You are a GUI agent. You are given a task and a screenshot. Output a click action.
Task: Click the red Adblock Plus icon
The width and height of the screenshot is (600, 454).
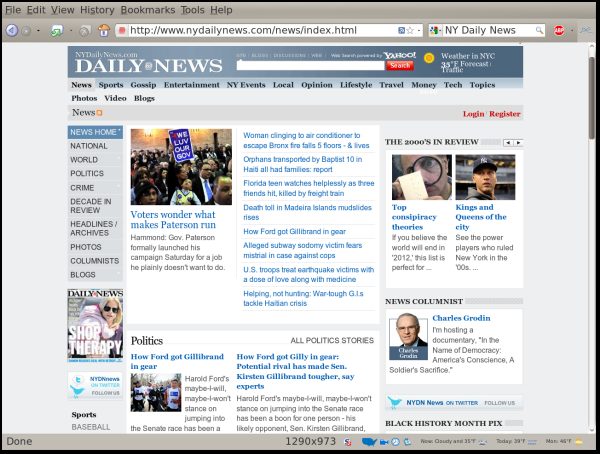click(559, 31)
